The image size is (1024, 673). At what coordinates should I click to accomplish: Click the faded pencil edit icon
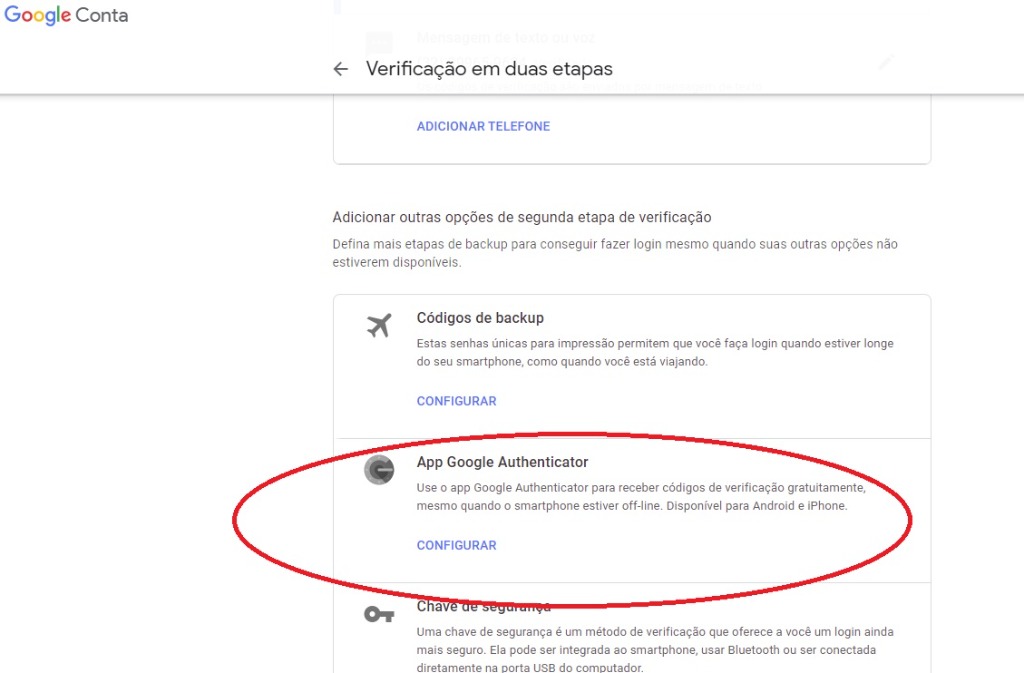[x=884, y=62]
